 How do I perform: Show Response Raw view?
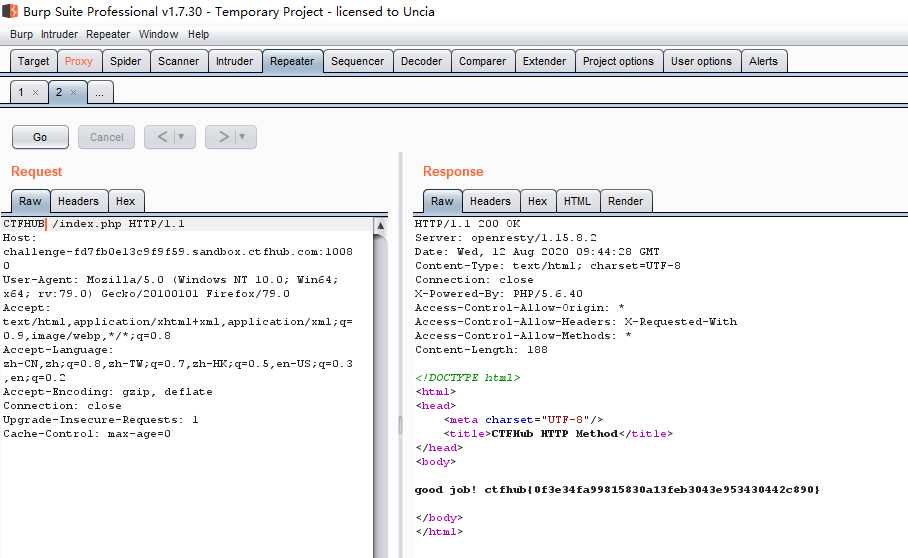442,201
